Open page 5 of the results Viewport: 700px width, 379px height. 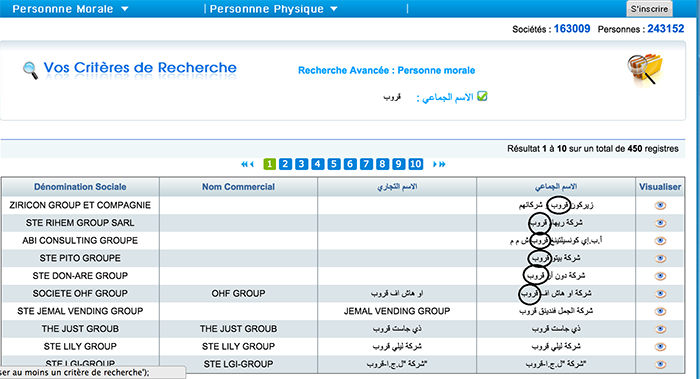334,164
